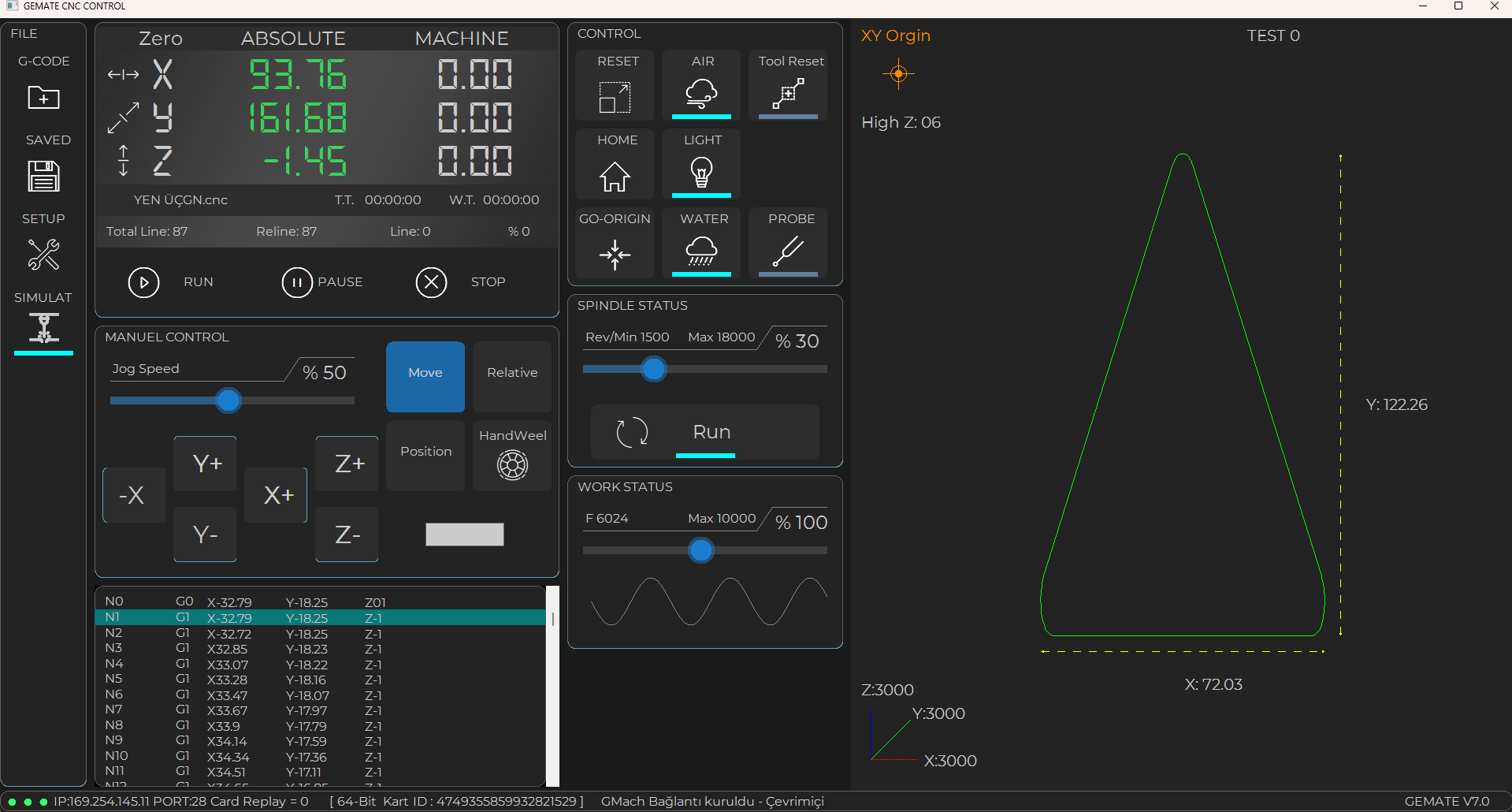Toggle the WATER coolant switch
This screenshot has width=1512, height=812.
click(701, 252)
